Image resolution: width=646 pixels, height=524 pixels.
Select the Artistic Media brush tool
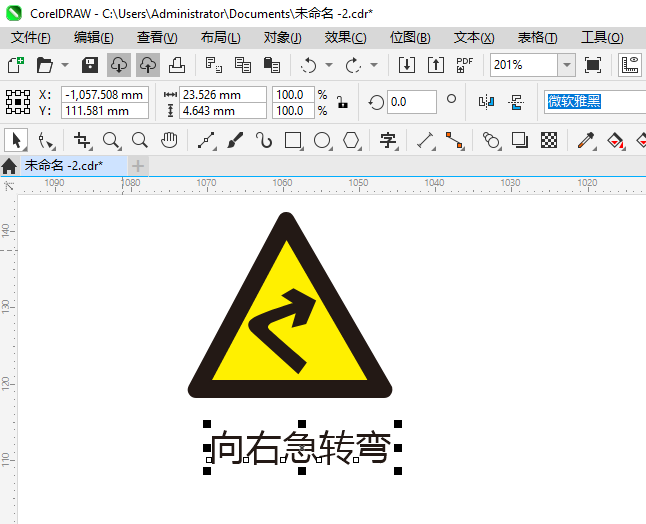(x=235, y=140)
